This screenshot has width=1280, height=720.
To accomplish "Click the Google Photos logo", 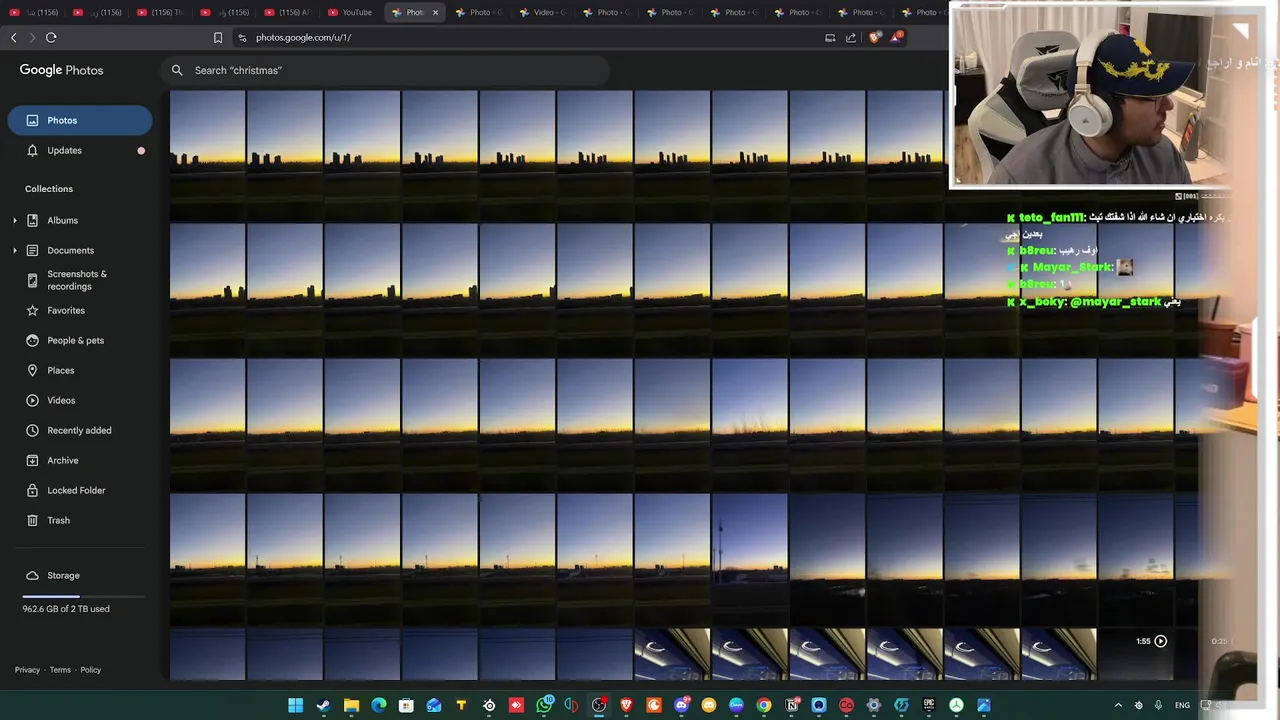I will coord(61,70).
